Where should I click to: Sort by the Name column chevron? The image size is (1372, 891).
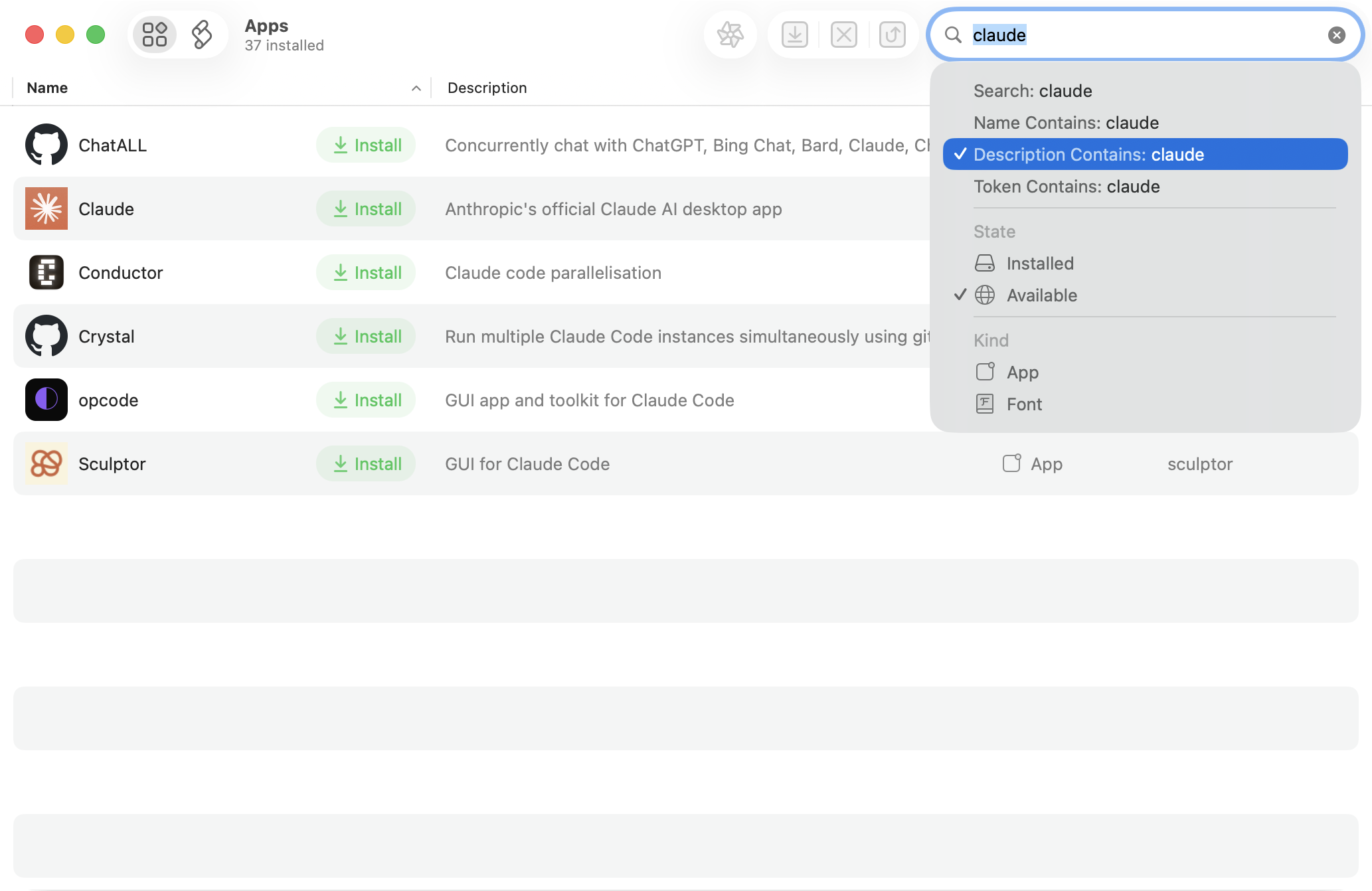pos(416,88)
